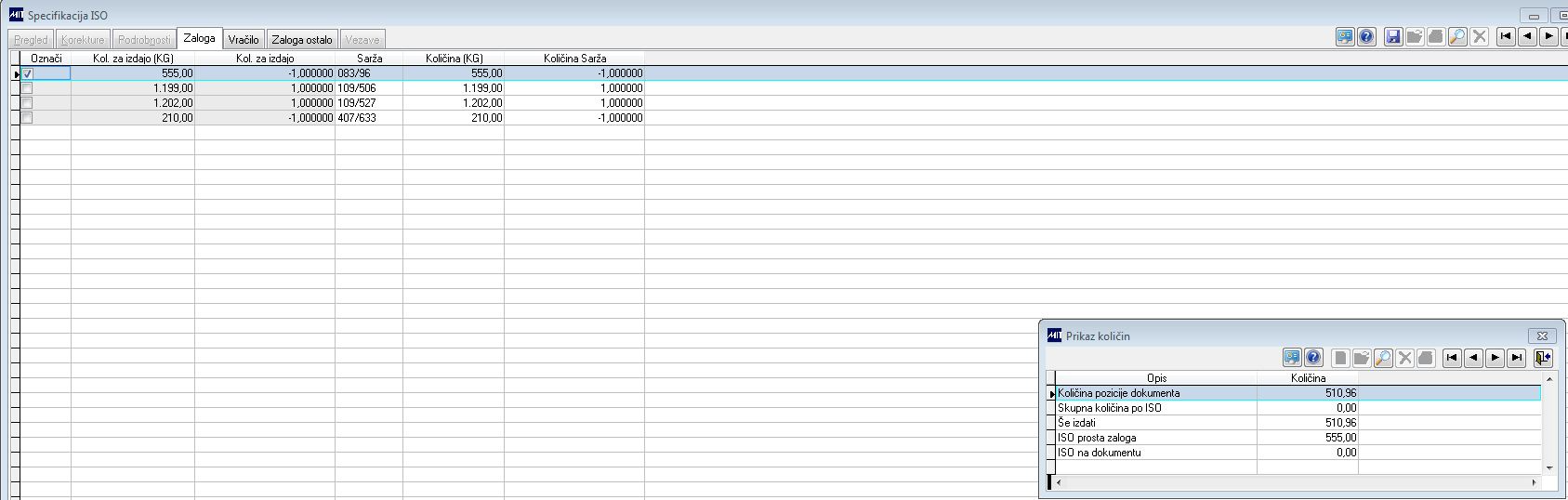Close the Prikaz količin window
1568x500 pixels.
[1541, 336]
